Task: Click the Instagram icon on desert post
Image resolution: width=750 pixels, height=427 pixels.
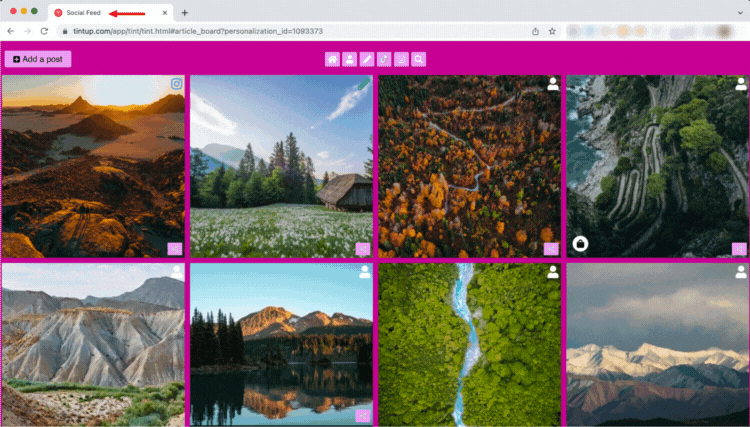Action: coord(176,84)
